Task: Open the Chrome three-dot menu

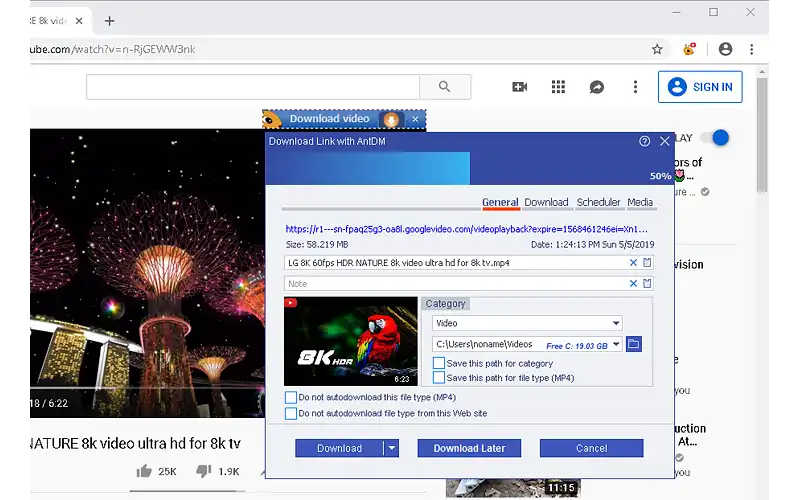Action: [752, 49]
